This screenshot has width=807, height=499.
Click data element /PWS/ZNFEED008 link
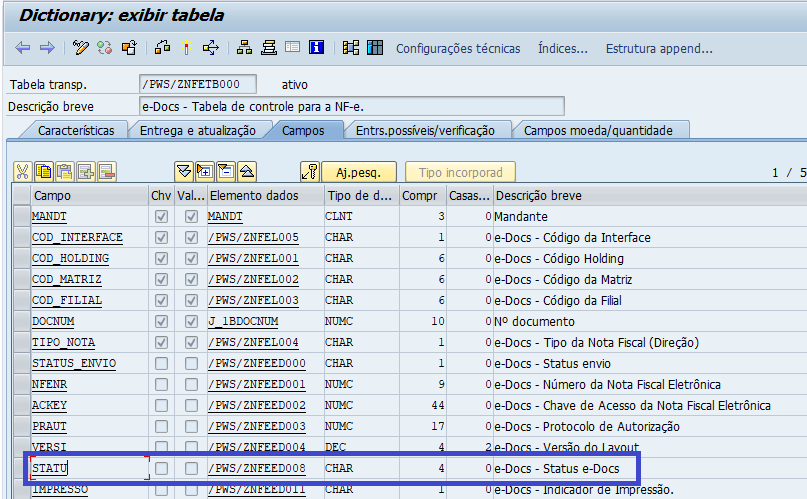click(x=257, y=468)
